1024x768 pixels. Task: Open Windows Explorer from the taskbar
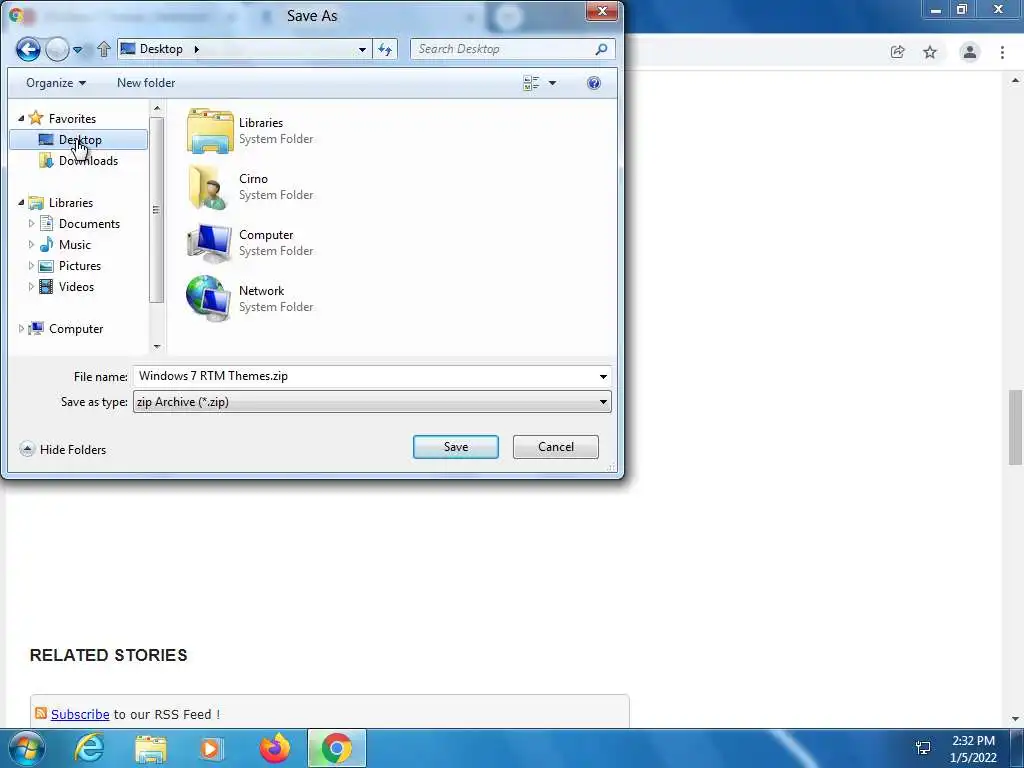coord(150,748)
